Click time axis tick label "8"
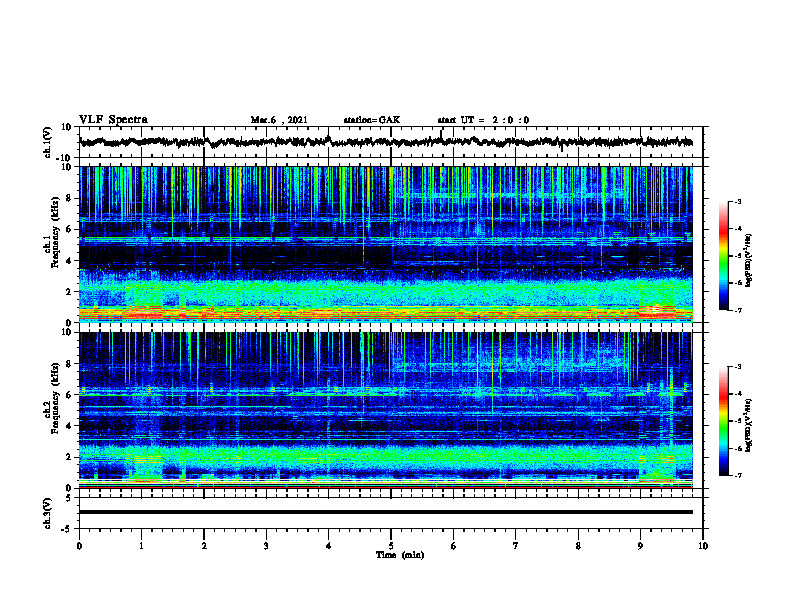792x612 pixels. pos(578,546)
